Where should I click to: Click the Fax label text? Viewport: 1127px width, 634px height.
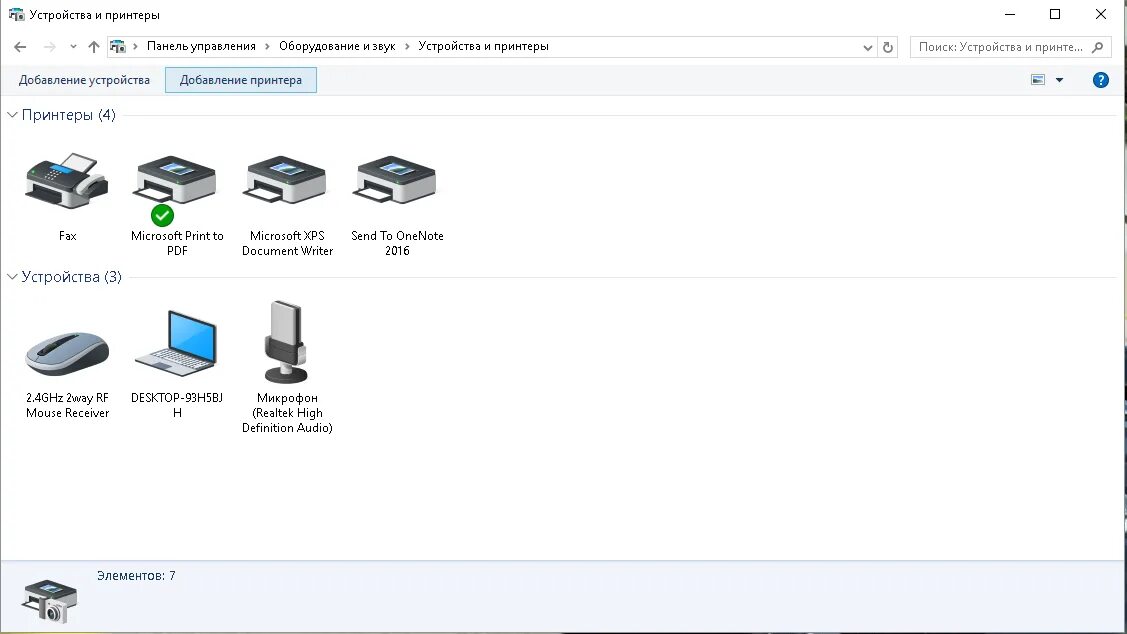68,236
